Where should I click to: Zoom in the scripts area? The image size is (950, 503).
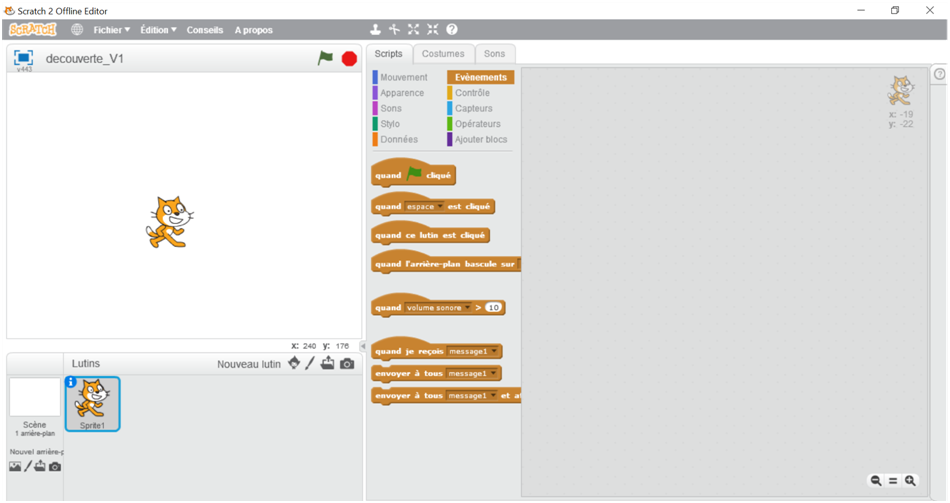(x=910, y=481)
